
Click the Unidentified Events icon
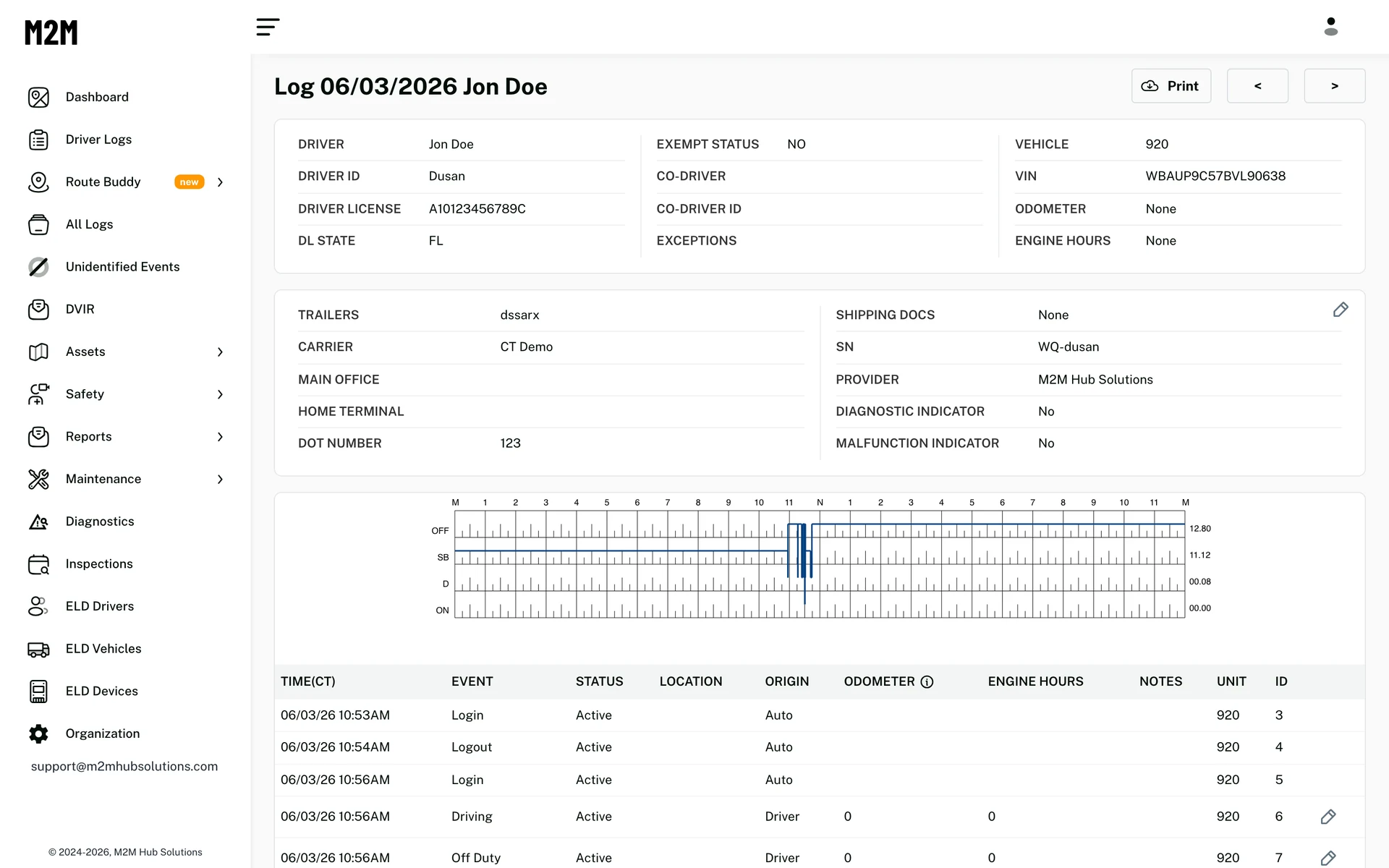pos(38,267)
